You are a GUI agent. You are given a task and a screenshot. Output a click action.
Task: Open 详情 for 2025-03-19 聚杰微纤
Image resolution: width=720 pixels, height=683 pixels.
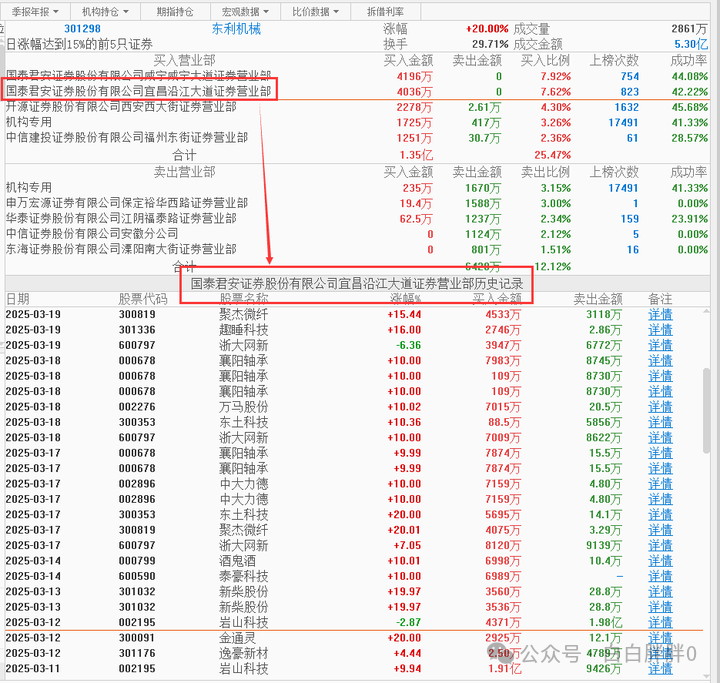(x=660, y=315)
